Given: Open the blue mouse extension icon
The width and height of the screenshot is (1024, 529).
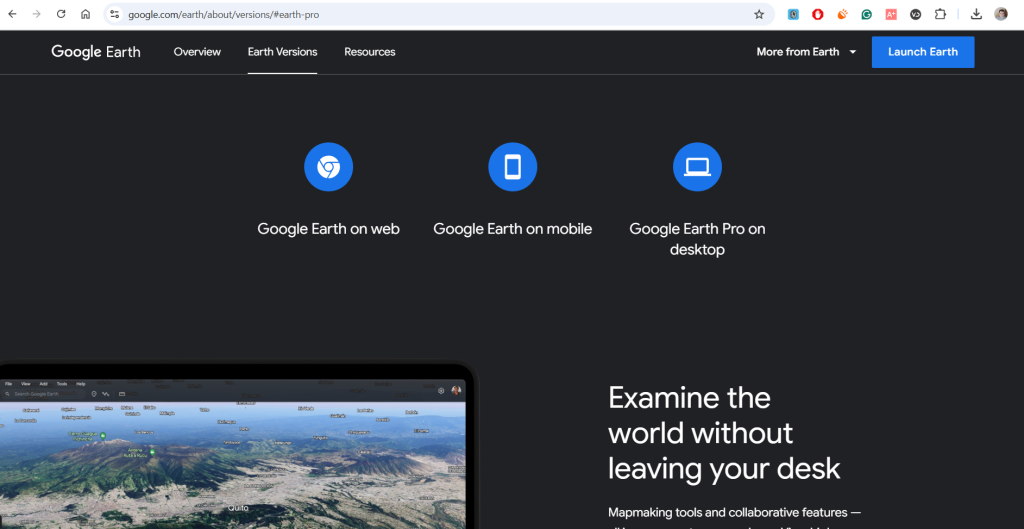Looking at the screenshot, I should pyautogui.click(x=793, y=14).
